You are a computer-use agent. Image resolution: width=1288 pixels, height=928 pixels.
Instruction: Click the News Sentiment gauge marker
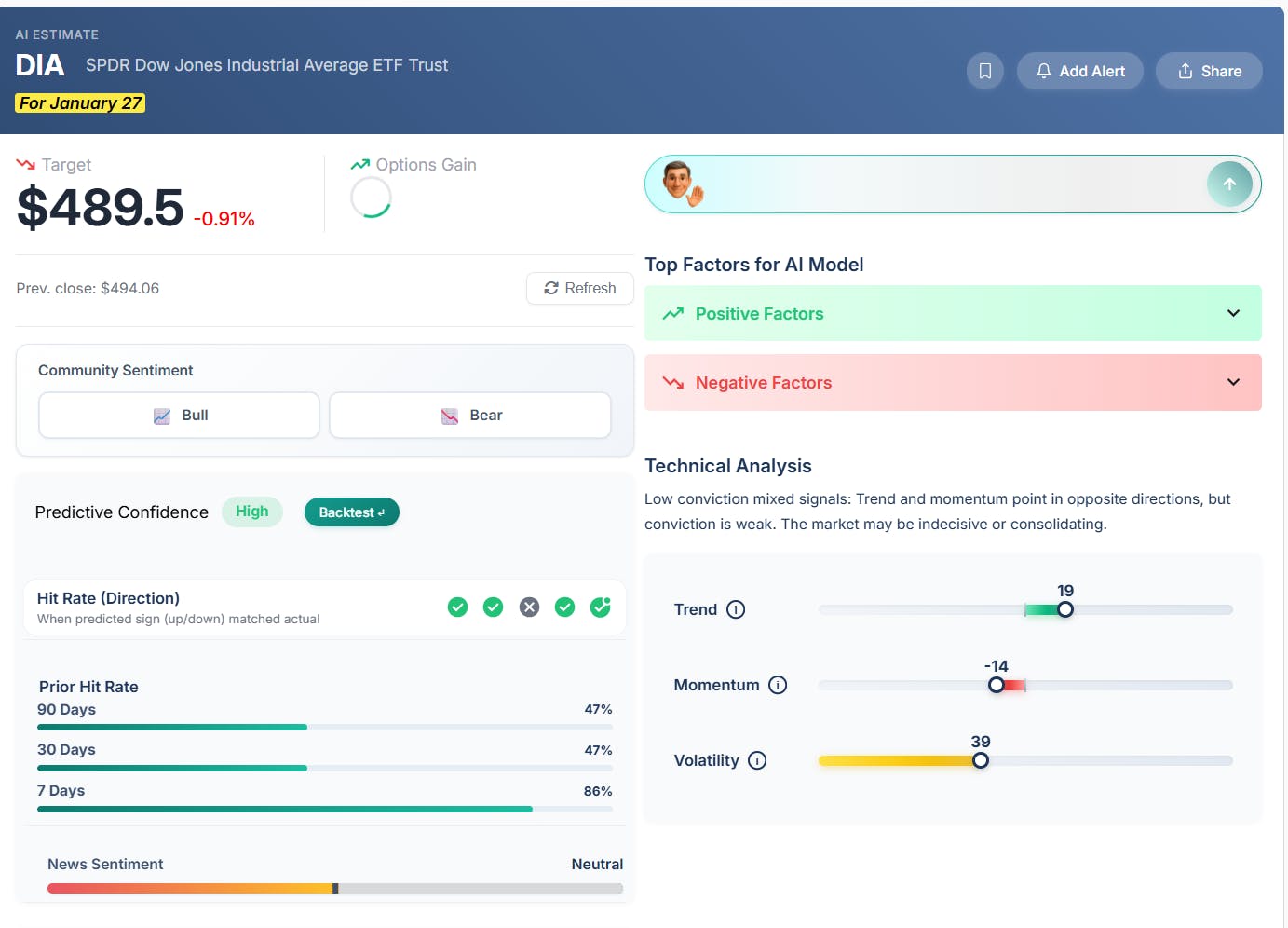tap(335, 888)
